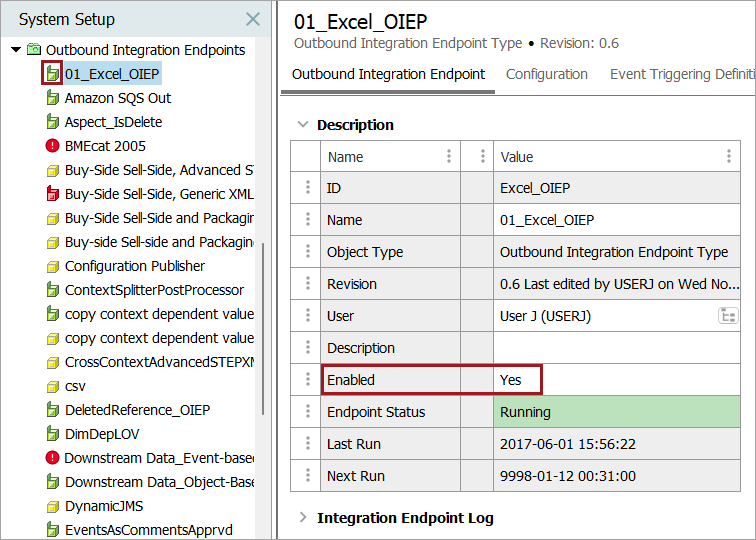Click the Configuration Publisher yellow icon
Screen dimensions: 756x540
(52, 266)
